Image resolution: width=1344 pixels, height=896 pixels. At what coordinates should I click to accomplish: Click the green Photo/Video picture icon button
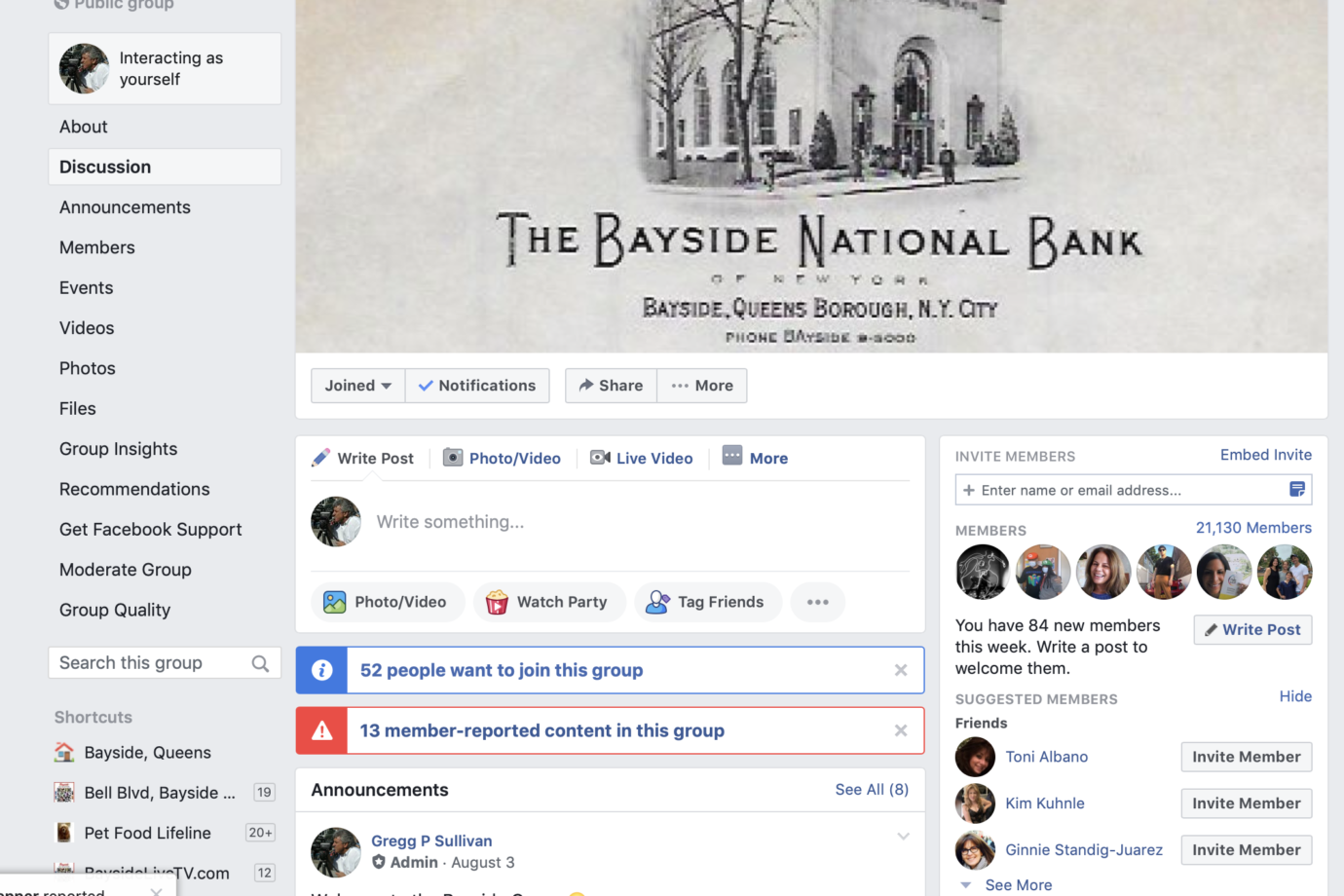coord(334,602)
